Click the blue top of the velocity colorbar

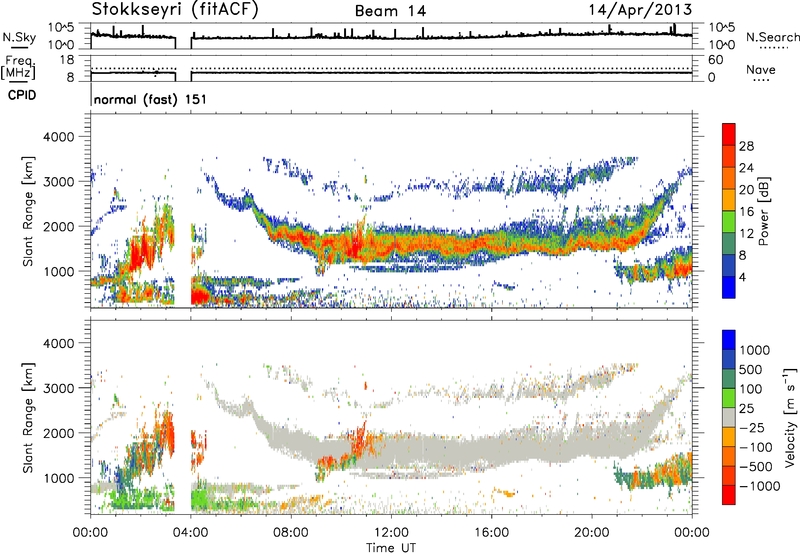(729, 340)
